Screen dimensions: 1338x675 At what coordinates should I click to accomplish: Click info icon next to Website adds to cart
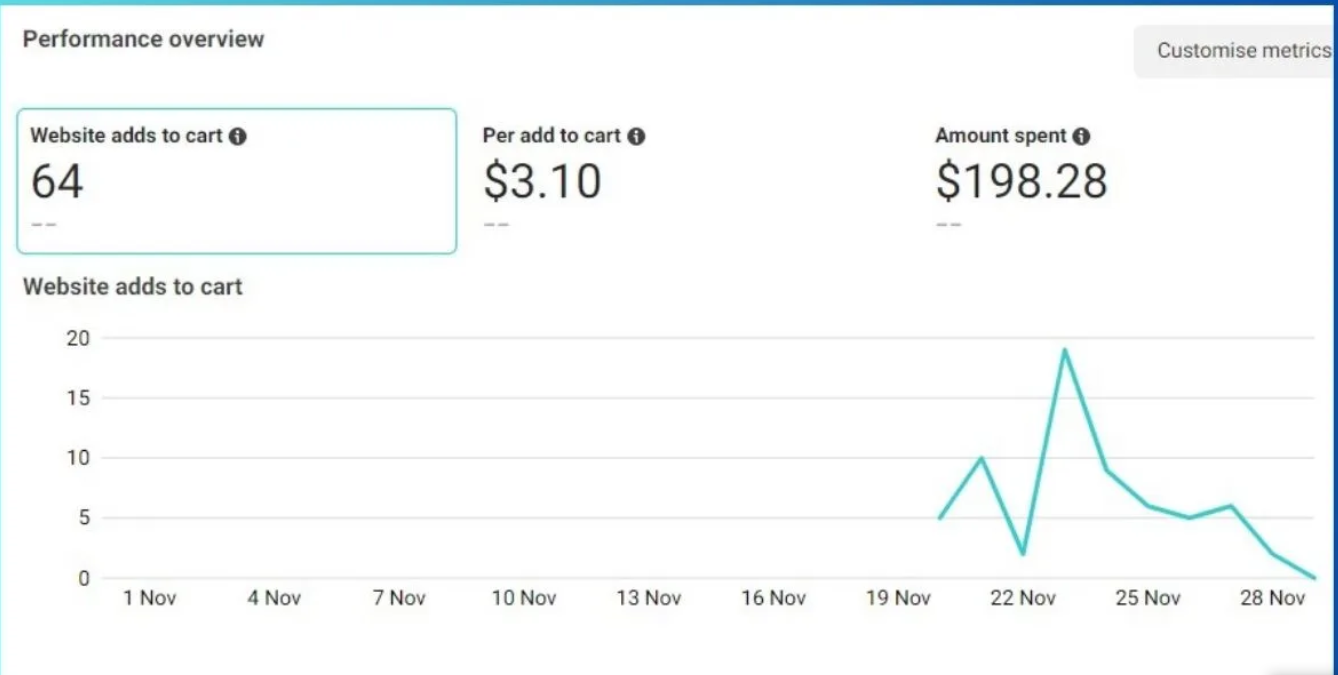pos(237,136)
